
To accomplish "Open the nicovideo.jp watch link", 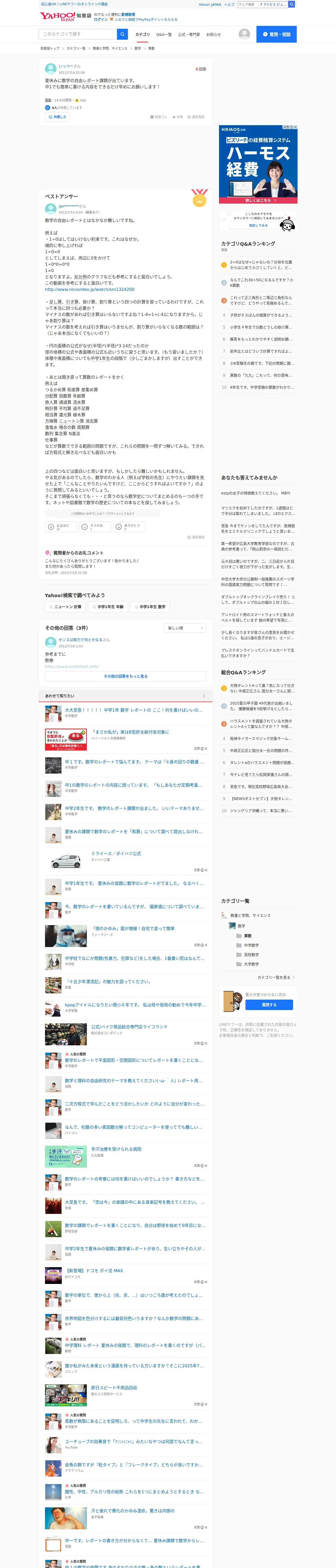I will [90, 290].
